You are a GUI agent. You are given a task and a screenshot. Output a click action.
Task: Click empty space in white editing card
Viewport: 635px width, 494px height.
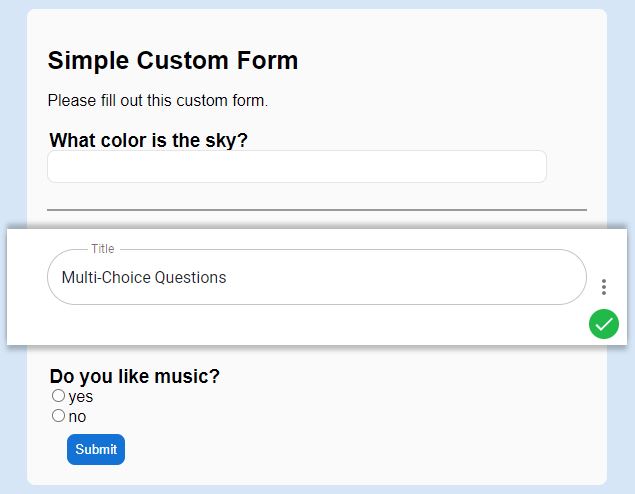[x=283, y=326]
